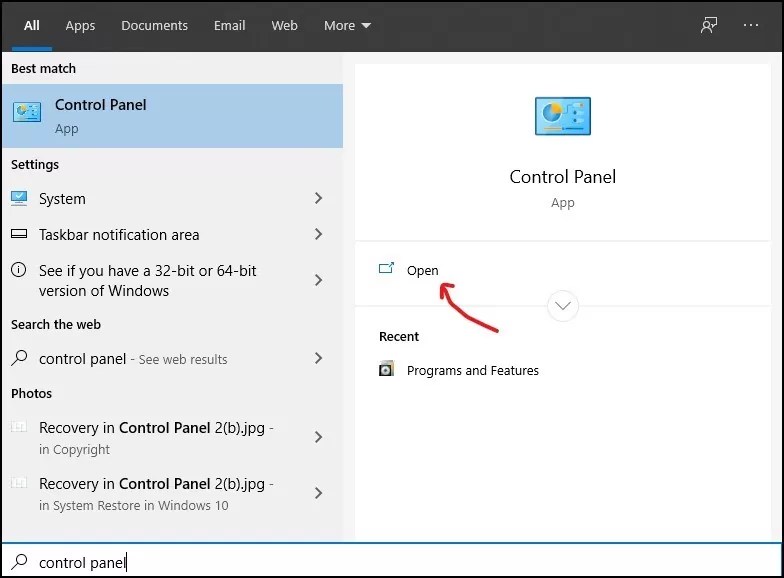Expand more actions with the circular chevron
The image size is (784, 578).
click(562, 306)
